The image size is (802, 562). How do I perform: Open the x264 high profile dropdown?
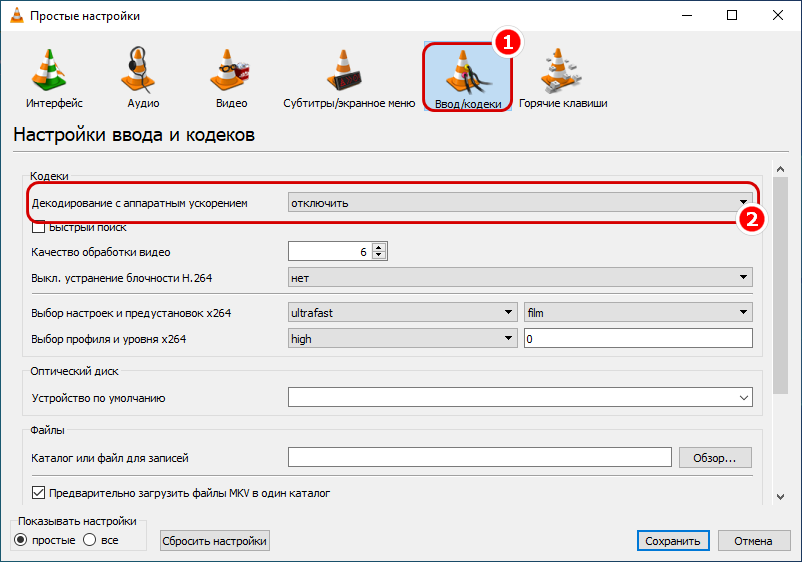(403, 339)
